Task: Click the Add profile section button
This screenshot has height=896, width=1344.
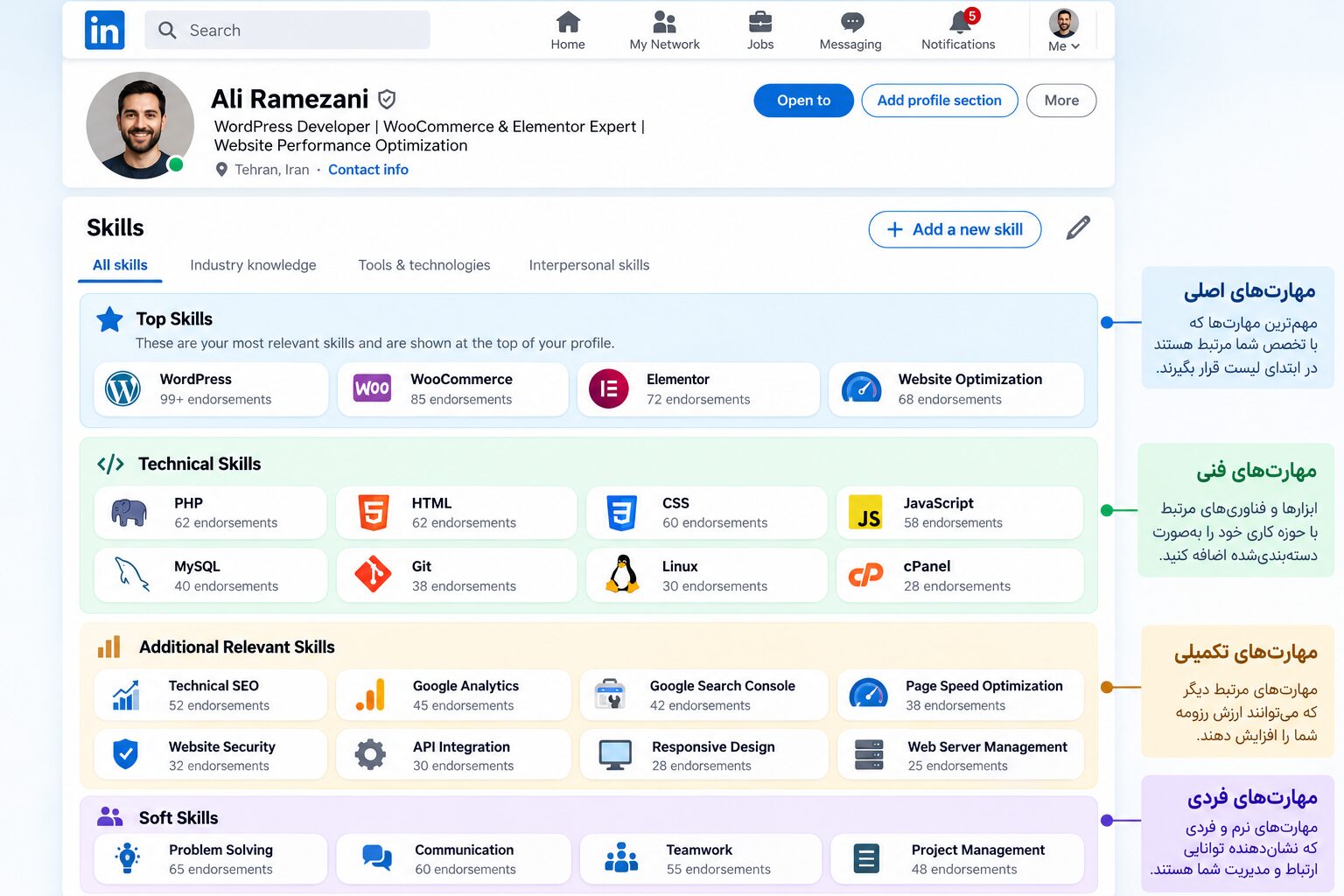Action: pos(940,101)
